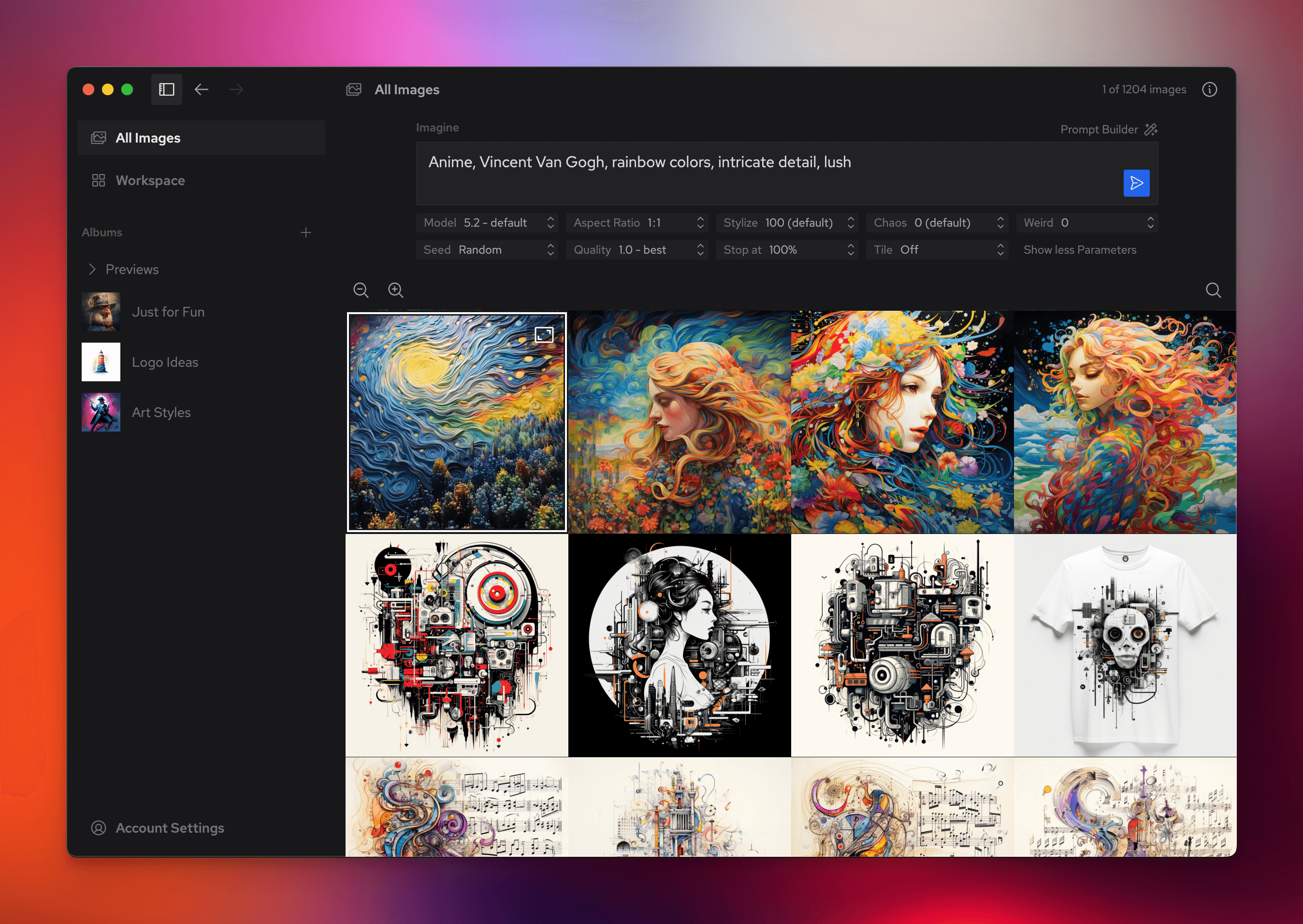
Task: Open the Stylize 100 dropdown
Action: tap(787, 222)
